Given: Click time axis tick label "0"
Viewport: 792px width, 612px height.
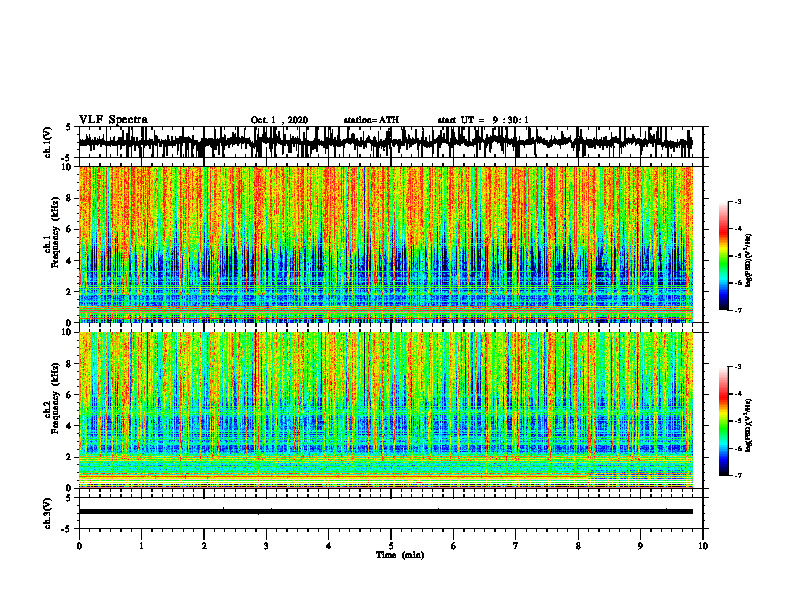Looking at the screenshot, I should pyautogui.click(x=79, y=546).
